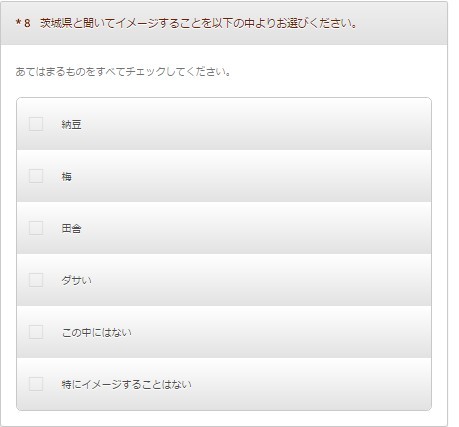Click the 納豆 label text
The image size is (459, 427).
pos(71,125)
